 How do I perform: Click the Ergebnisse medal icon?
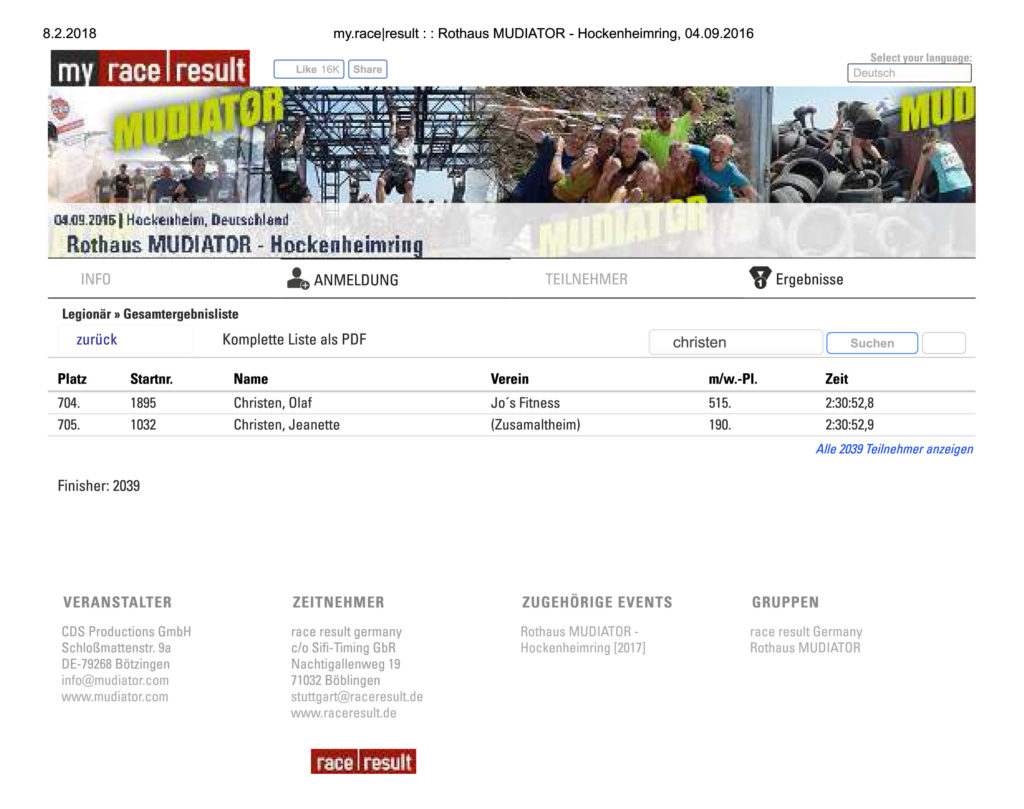tap(760, 278)
